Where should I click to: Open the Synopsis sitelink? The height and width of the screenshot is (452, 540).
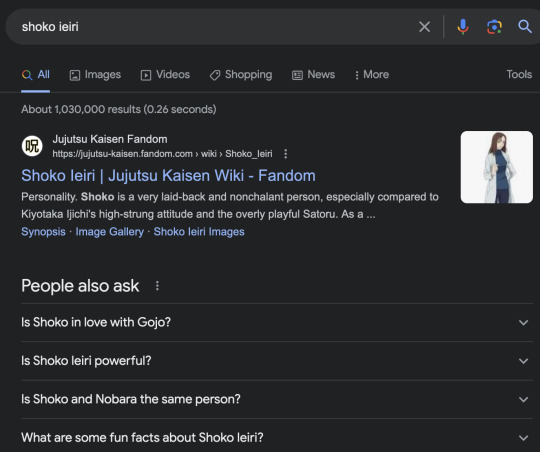(x=43, y=232)
